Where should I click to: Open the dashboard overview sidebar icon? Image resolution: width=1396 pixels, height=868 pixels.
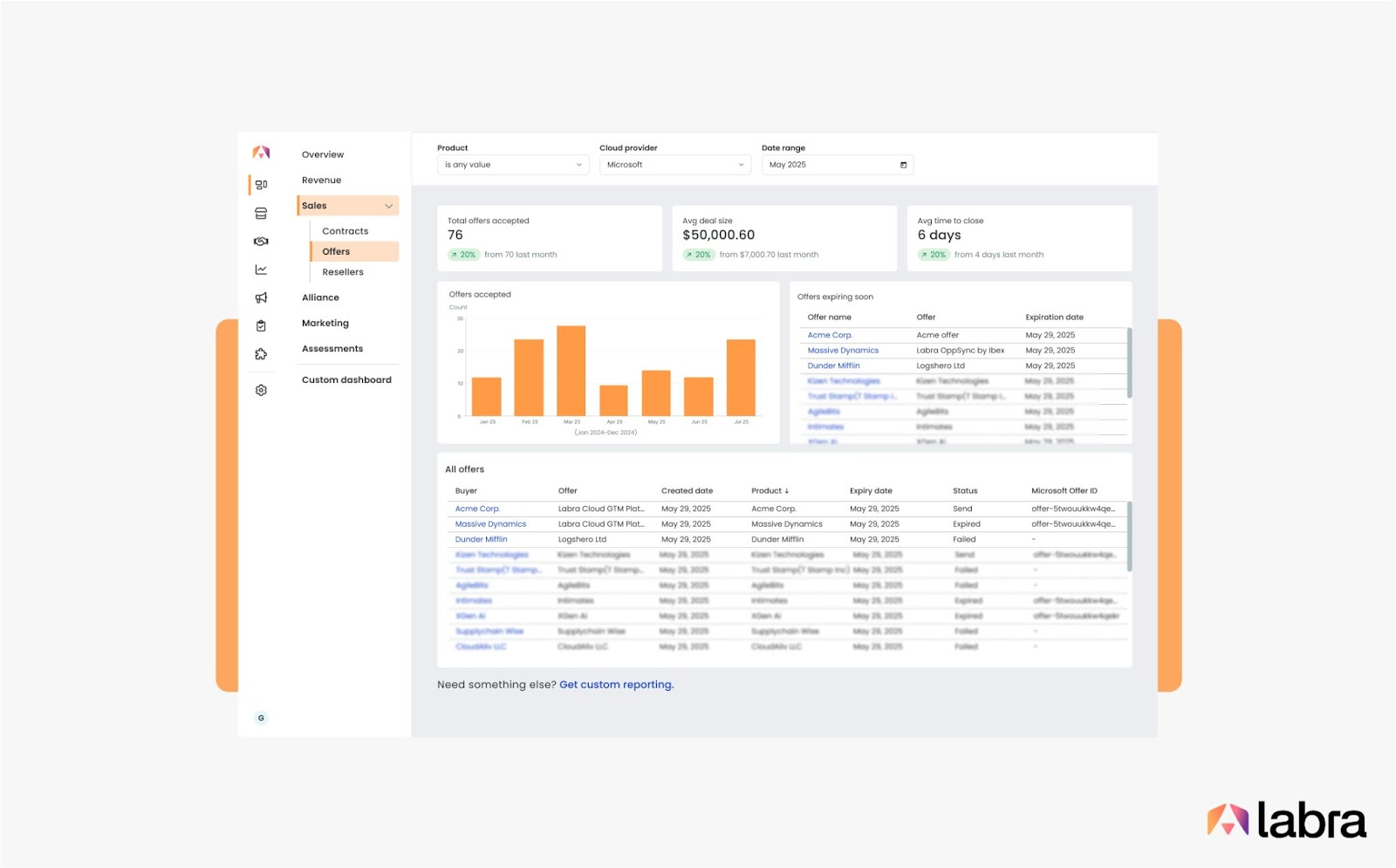(261, 185)
